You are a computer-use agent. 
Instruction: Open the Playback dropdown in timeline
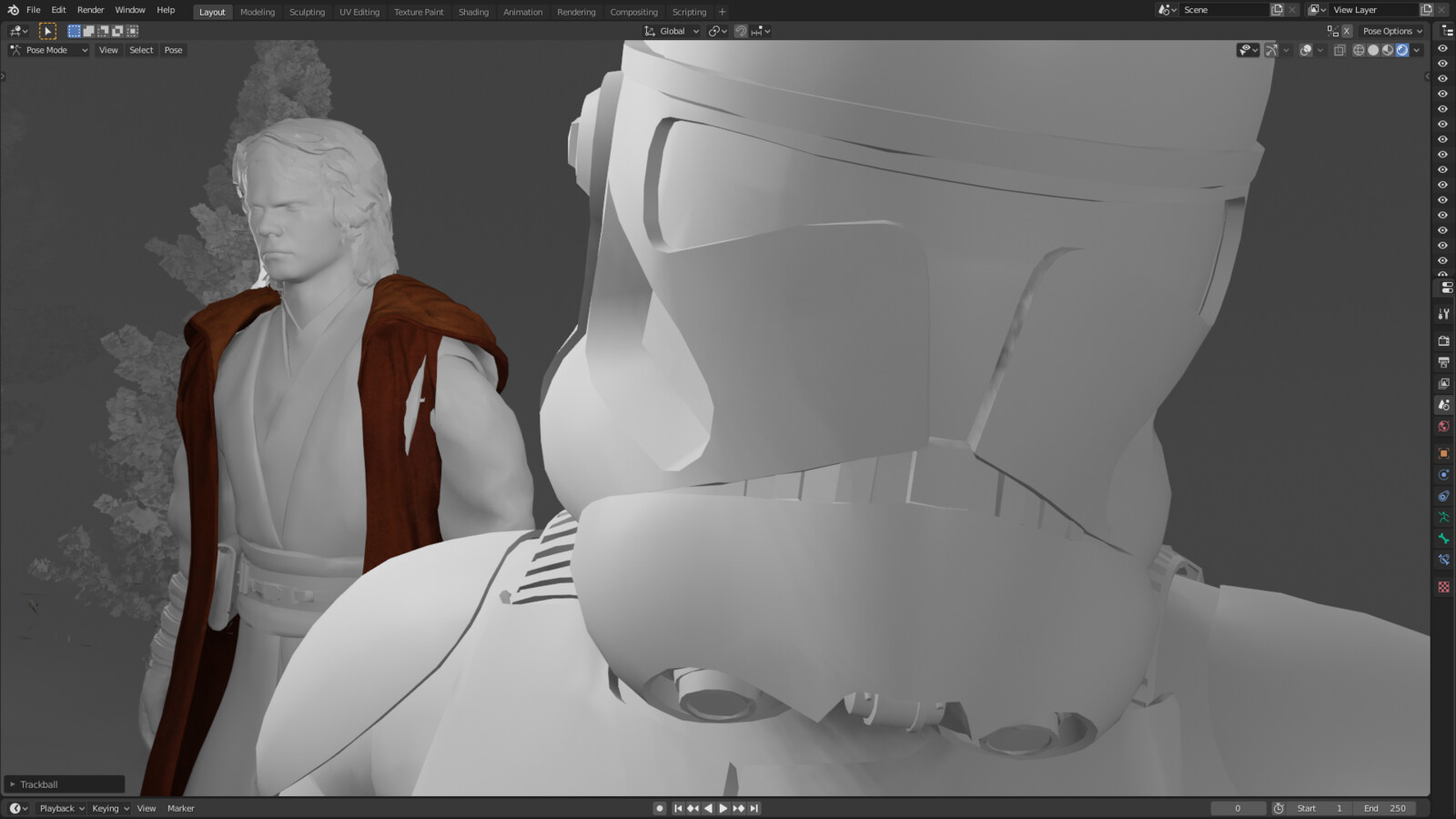[62, 808]
